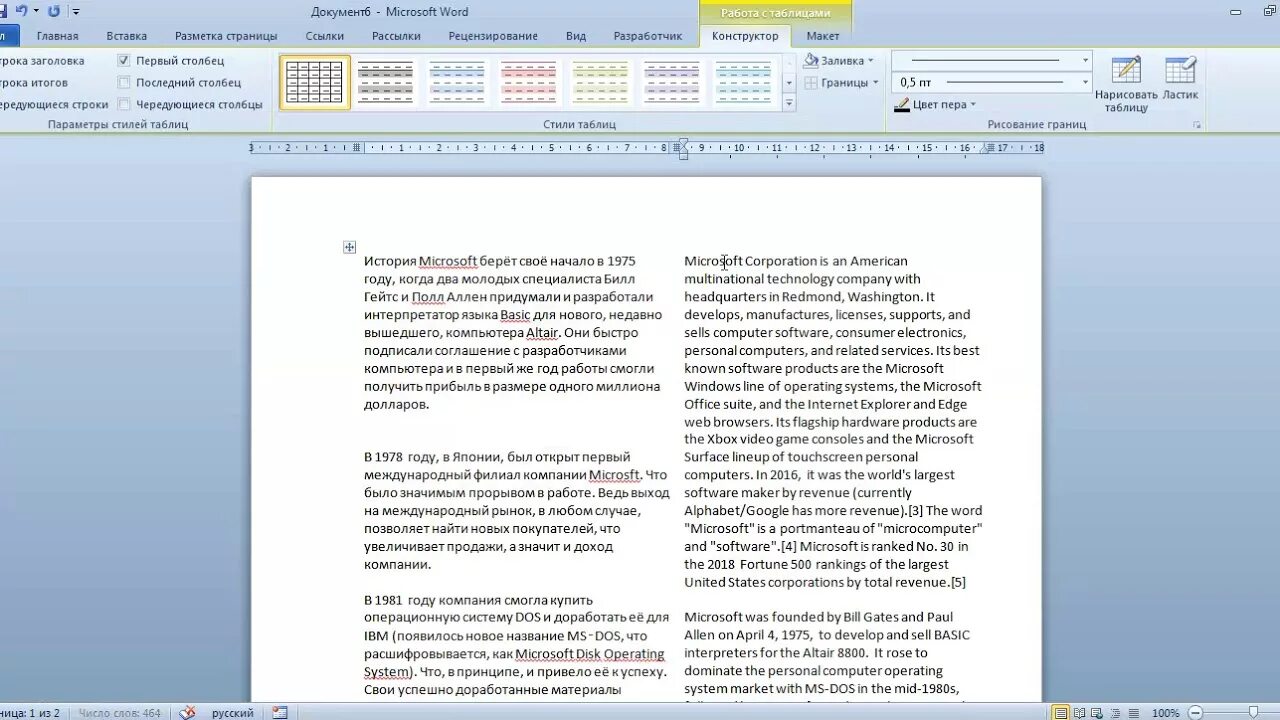Open the pen line style combo box

991,60
